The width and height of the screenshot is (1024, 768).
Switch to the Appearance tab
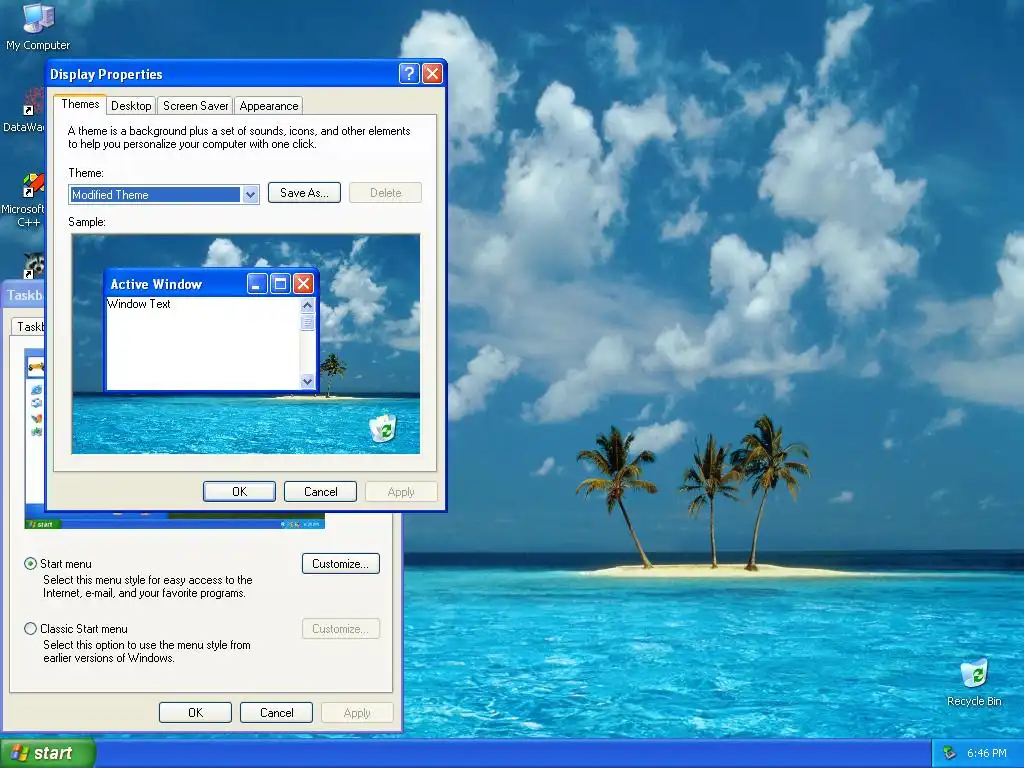(x=268, y=106)
